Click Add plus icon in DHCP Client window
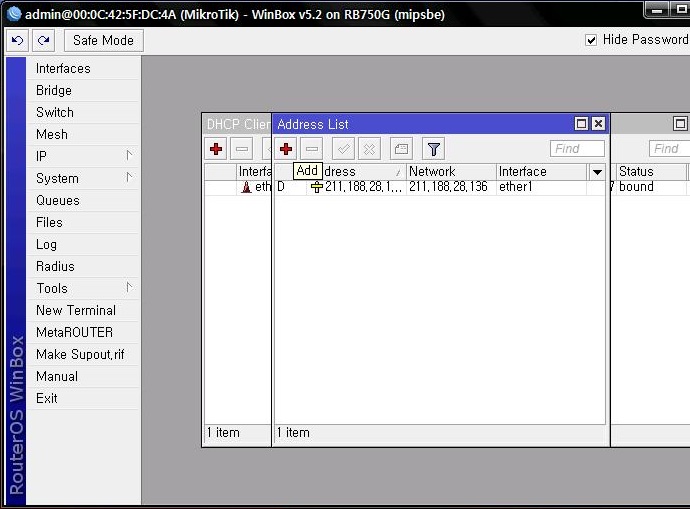Screen dimensions: 690x509 (216, 149)
